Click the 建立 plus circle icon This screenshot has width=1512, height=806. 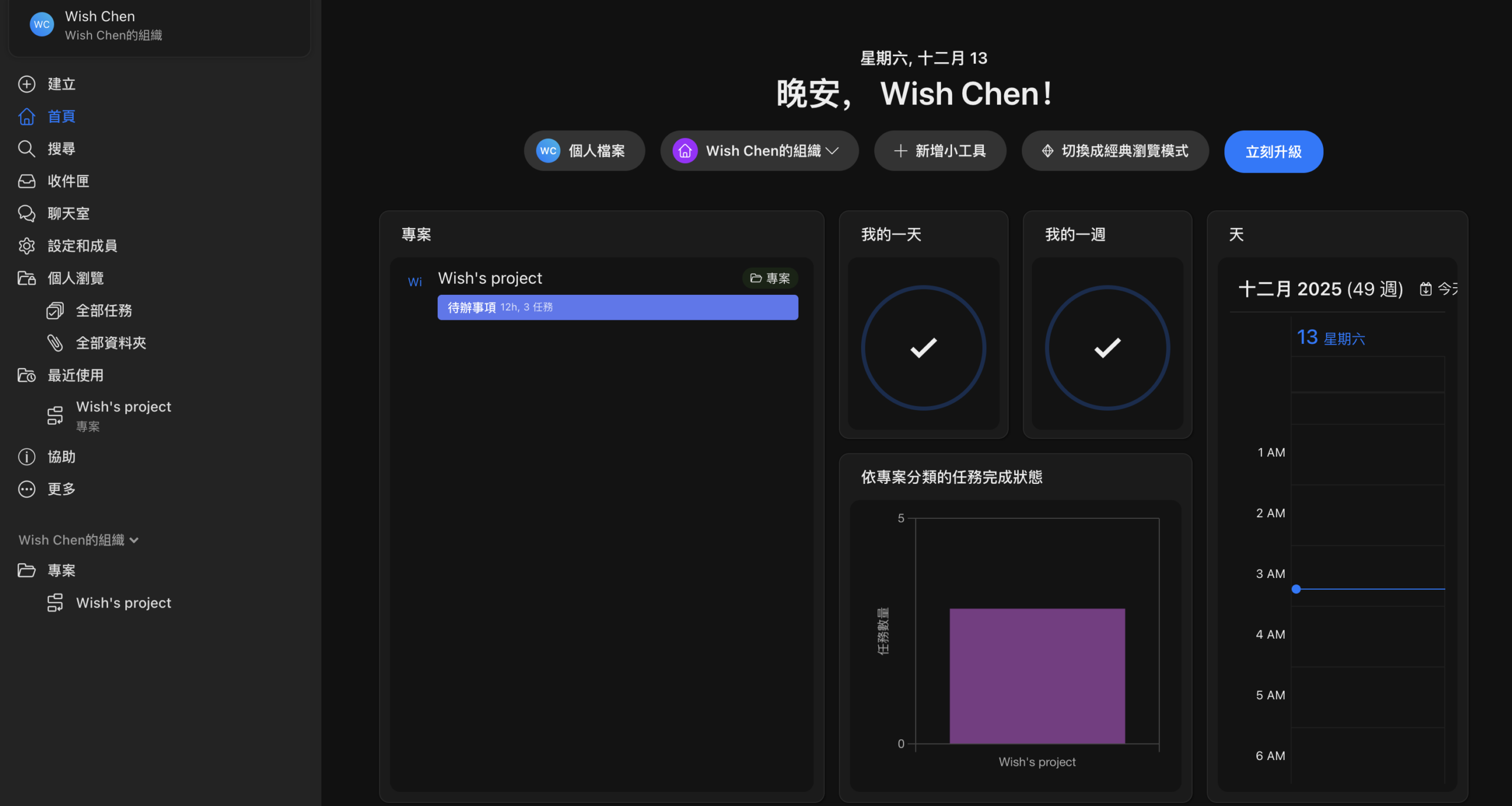pyautogui.click(x=27, y=84)
